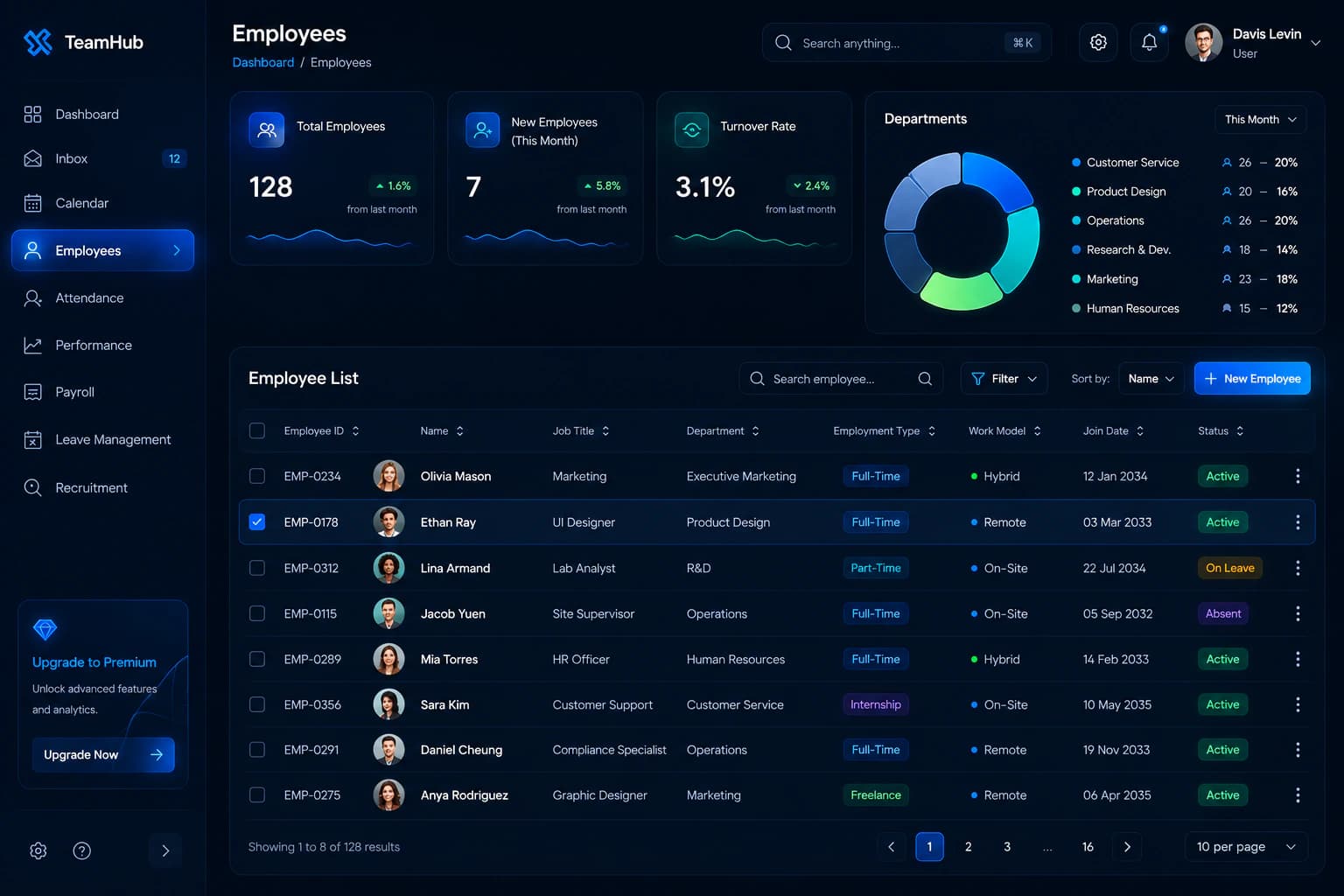The height and width of the screenshot is (896, 1344).
Task: Click the Total Employees card icon
Action: click(x=267, y=130)
